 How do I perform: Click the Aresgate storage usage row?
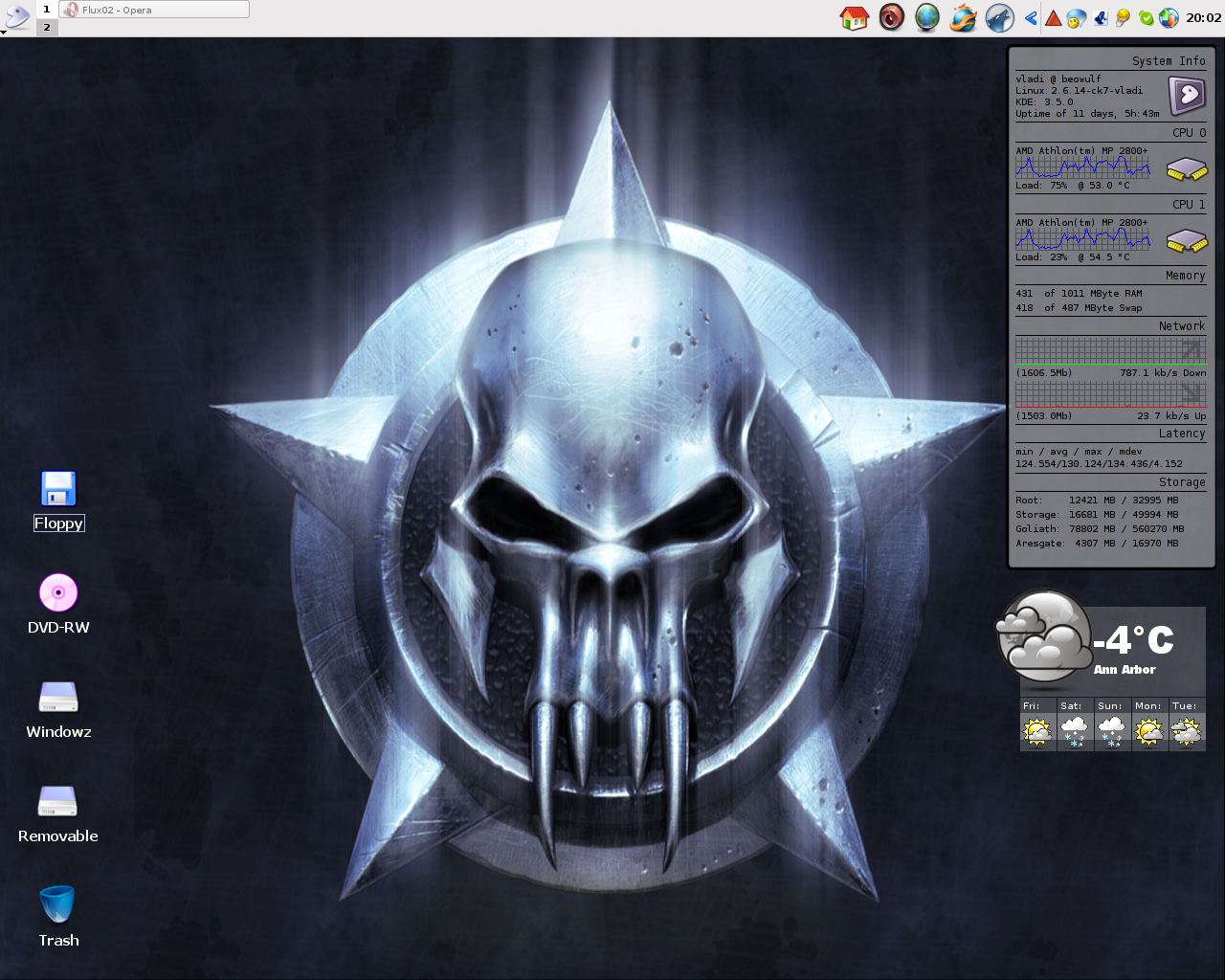pyautogui.click(x=1097, y=544)
